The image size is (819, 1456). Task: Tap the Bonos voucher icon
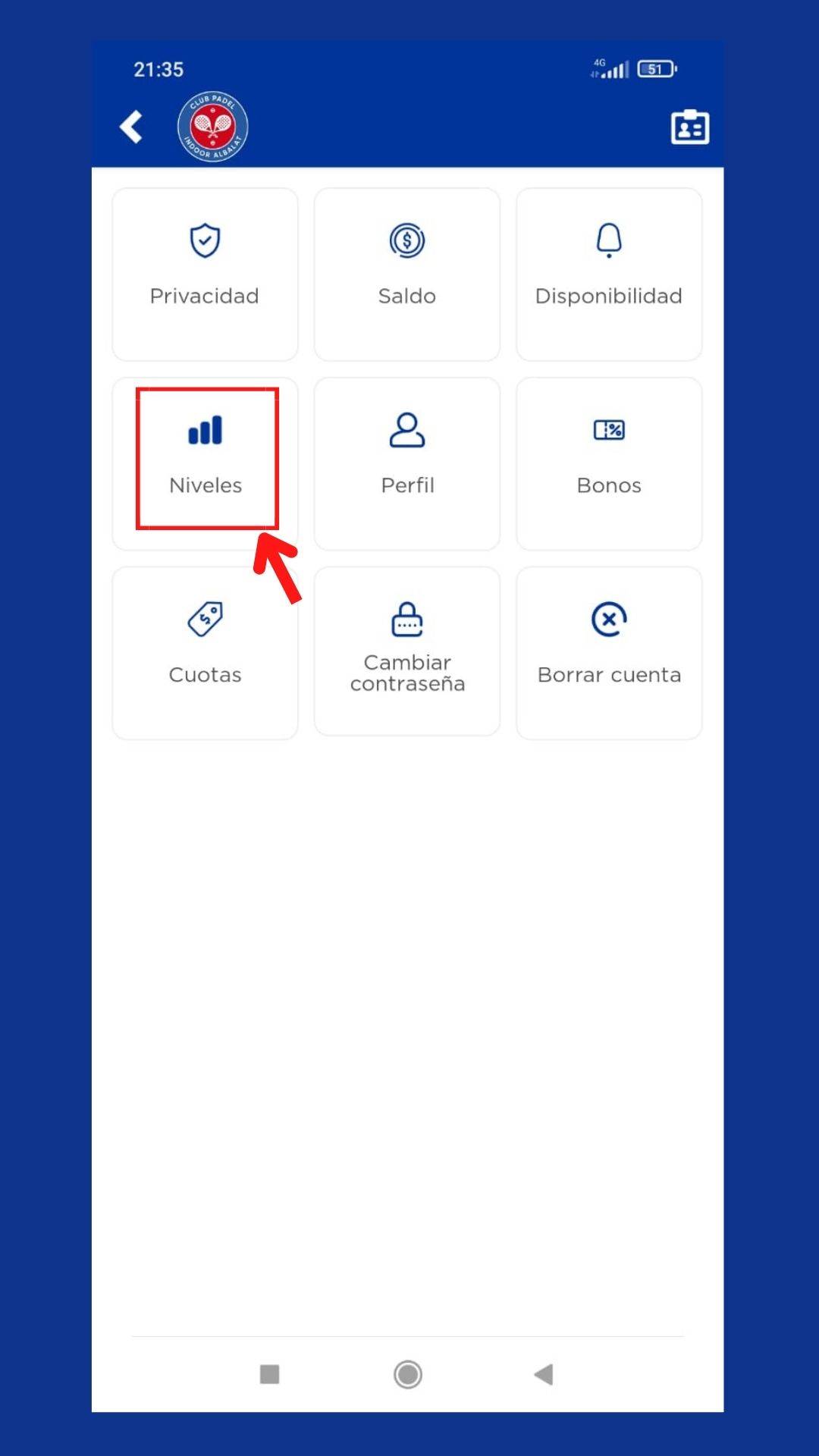point(609,430)
